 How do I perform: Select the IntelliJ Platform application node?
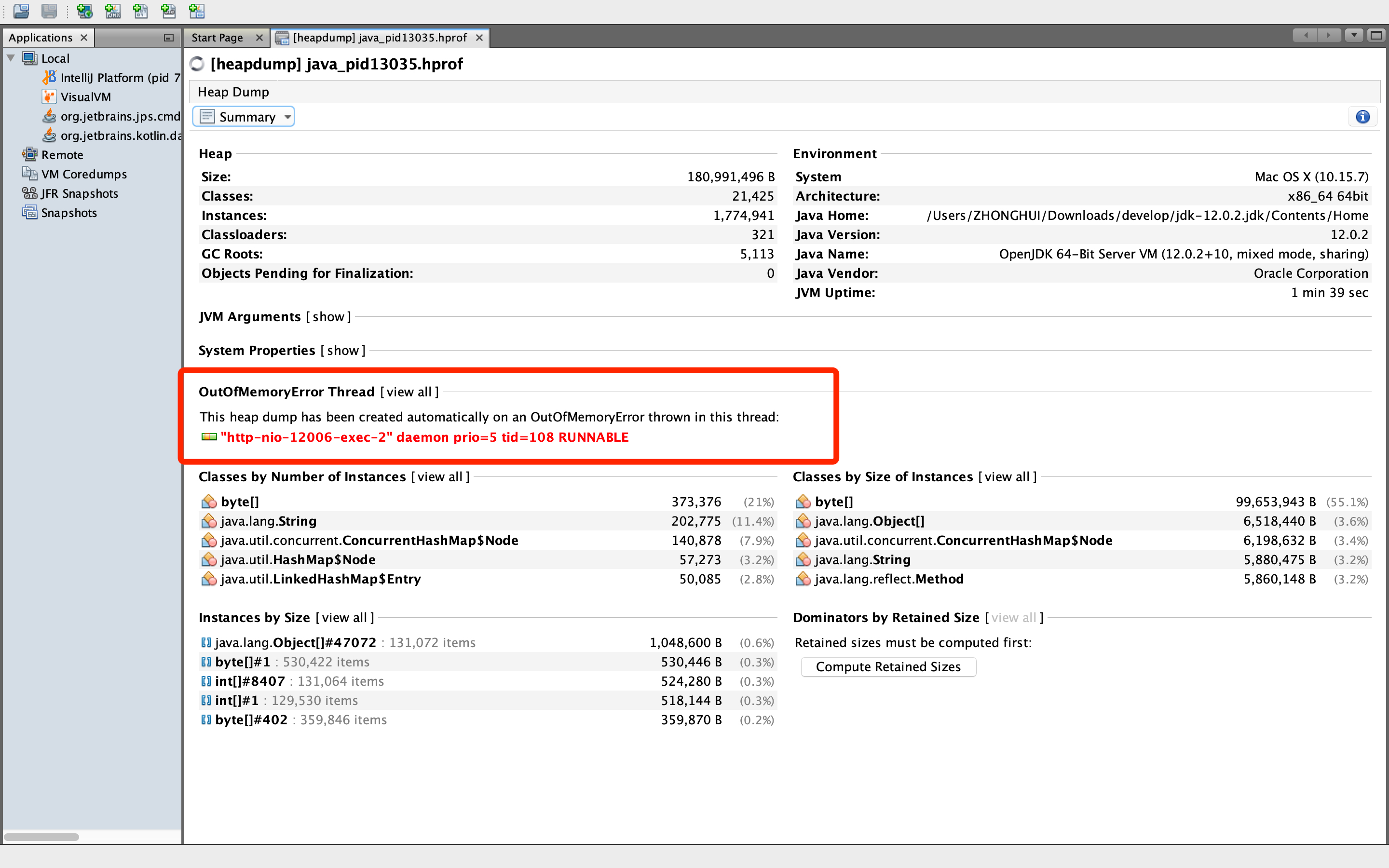click(115, 78)
